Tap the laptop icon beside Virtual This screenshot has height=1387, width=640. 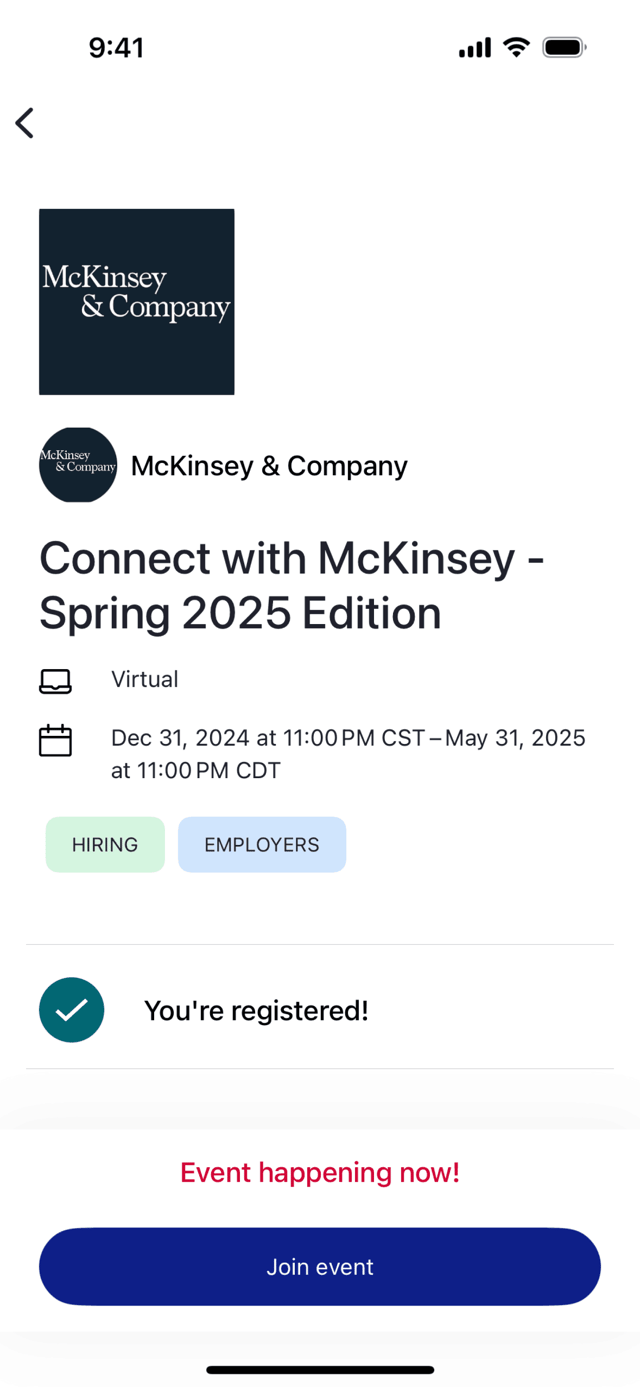click(x=55, y=681)
